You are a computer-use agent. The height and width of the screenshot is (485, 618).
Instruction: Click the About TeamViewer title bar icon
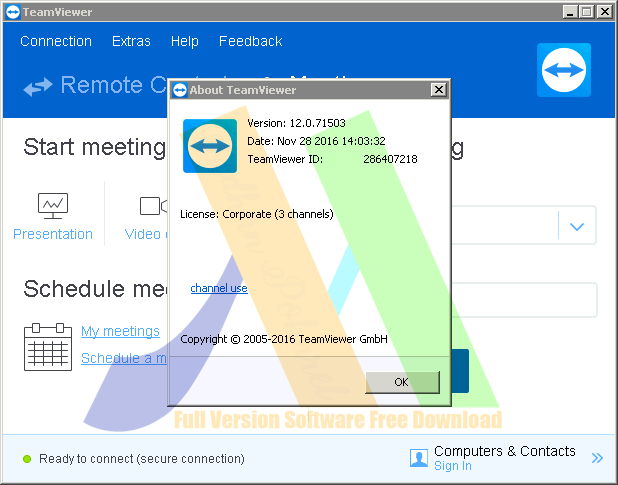pyautogui.click(x=180, y=90)
